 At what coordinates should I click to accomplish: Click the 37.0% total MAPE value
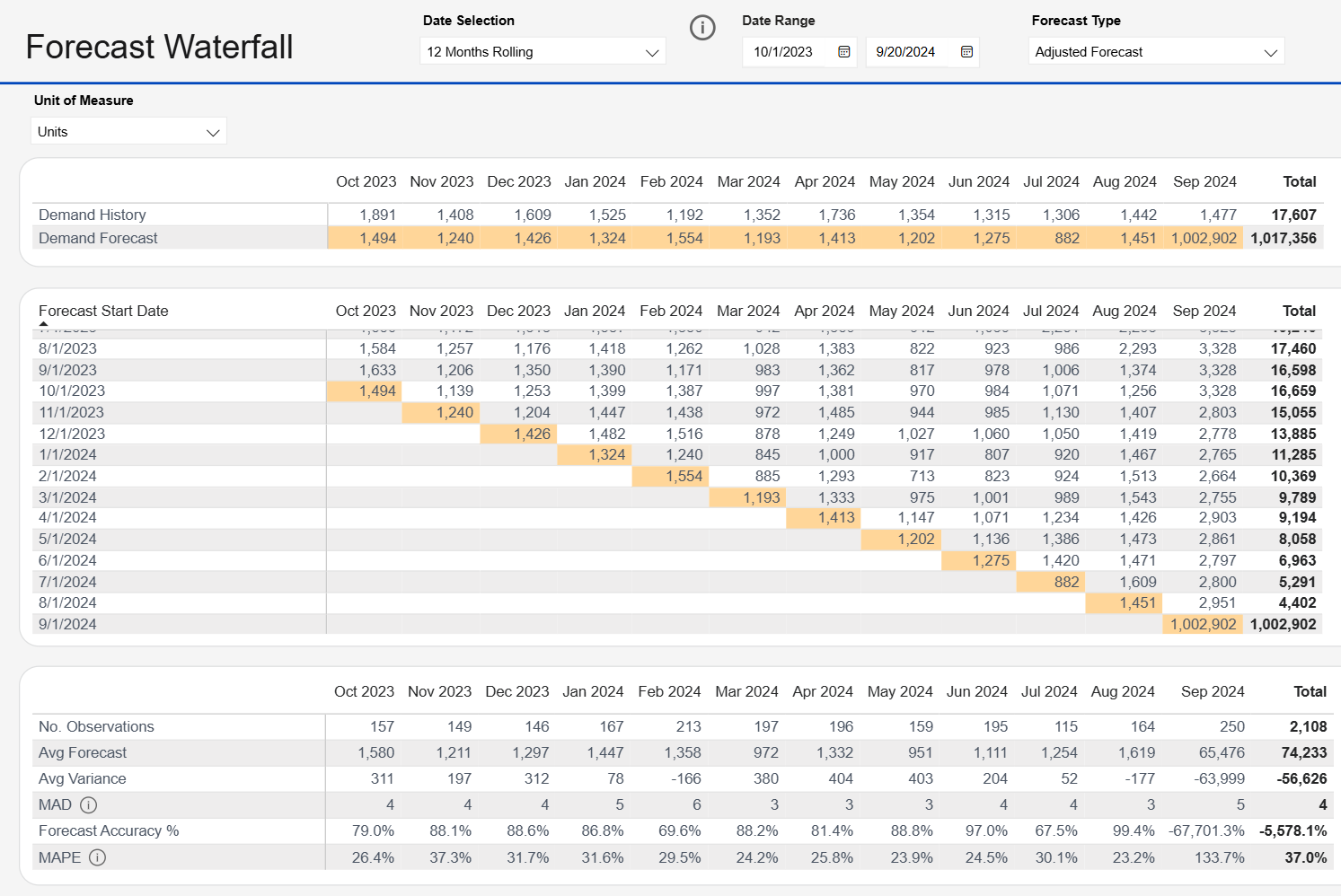pyautogui.click(x=1306, y=857)
